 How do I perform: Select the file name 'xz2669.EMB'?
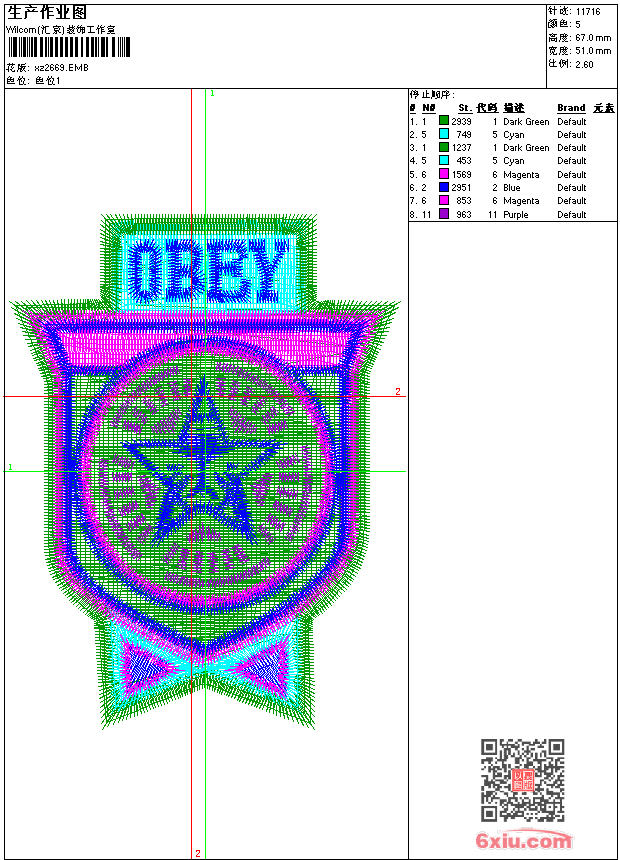[61, 67]
